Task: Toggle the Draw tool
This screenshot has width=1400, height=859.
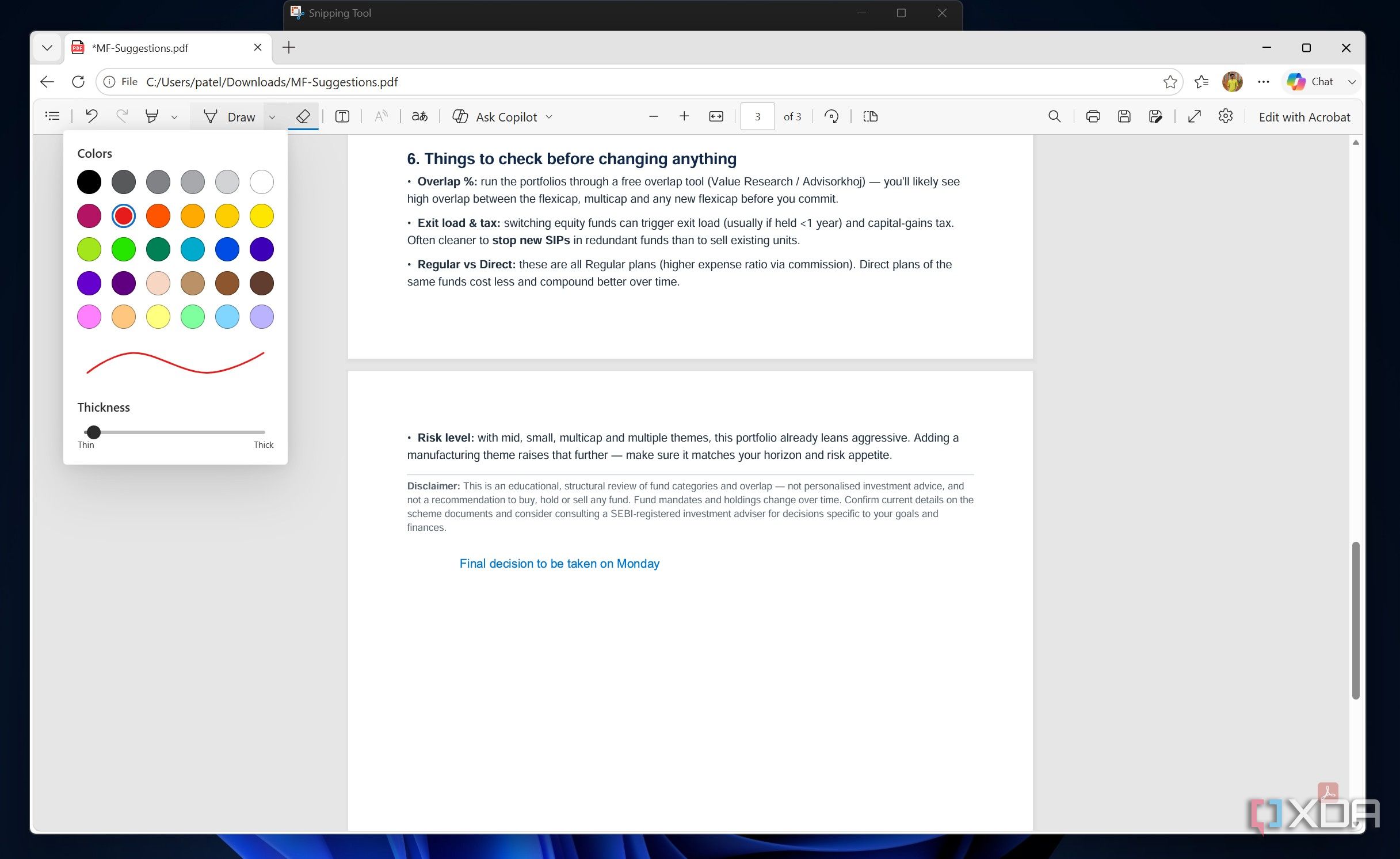Action: point(230,117)
